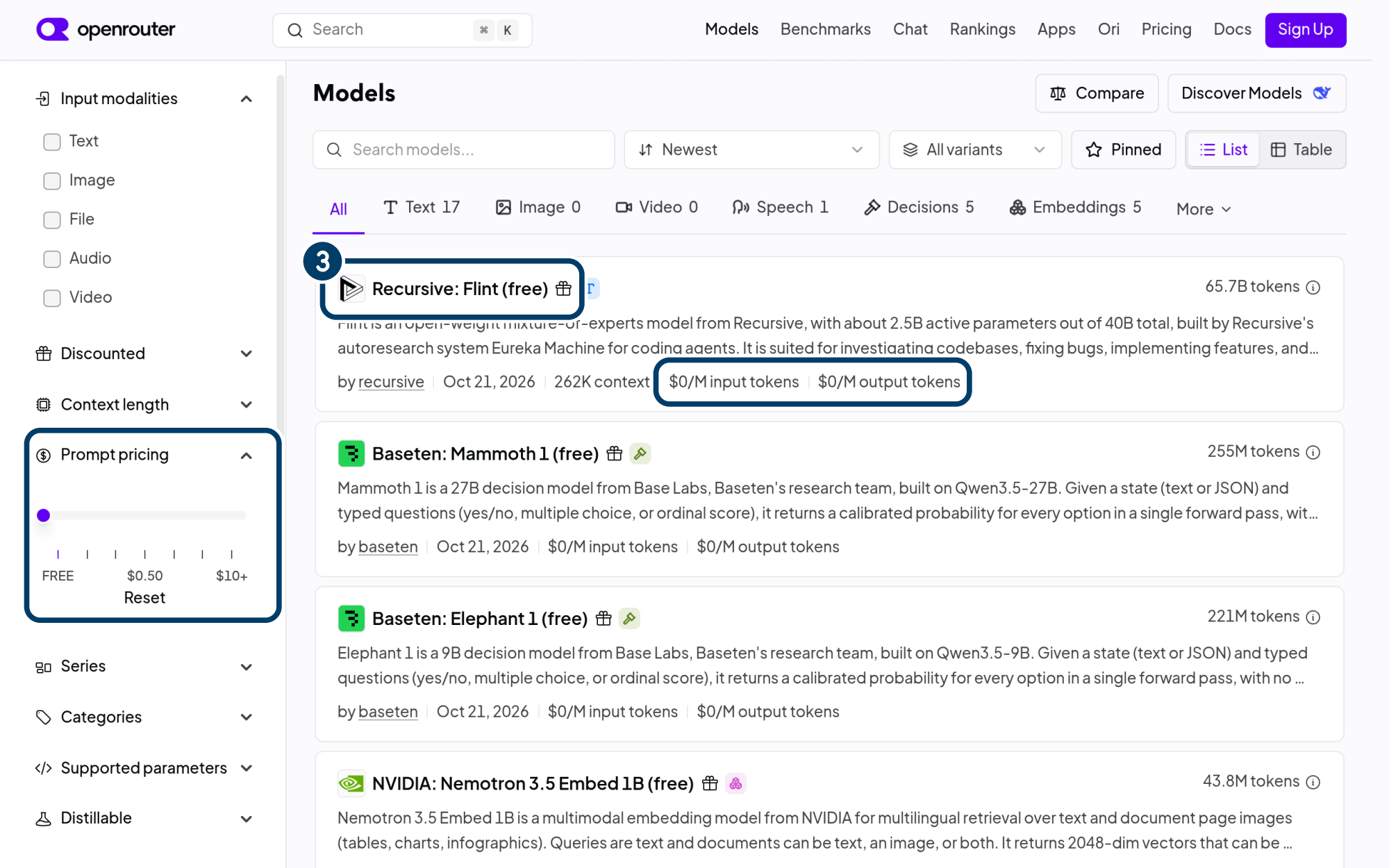Select the Video input modality checkbox
The width and height of the screenshot is (1389, 868).
click(52, 298)
